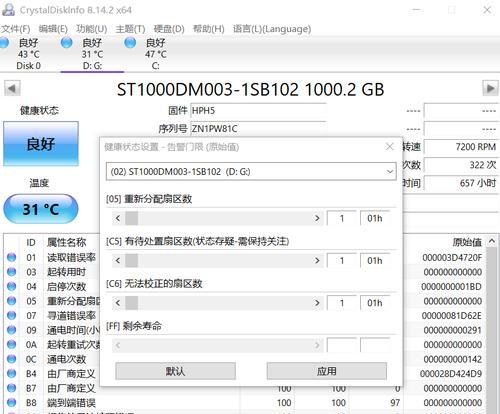Click the [C5] hex value field 01h

[x=375, y=260]
